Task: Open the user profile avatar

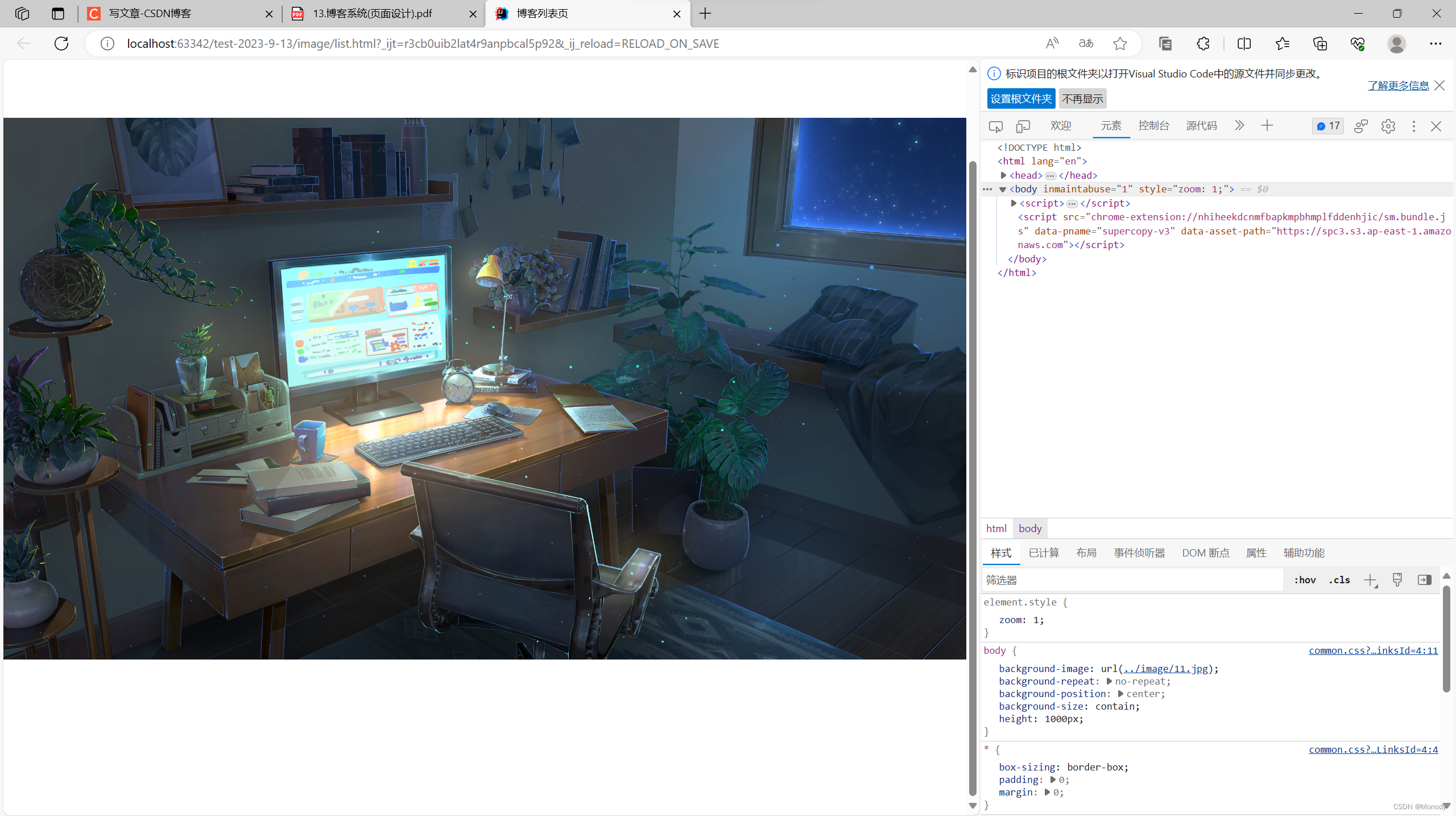Action: tap(1396, 43)
